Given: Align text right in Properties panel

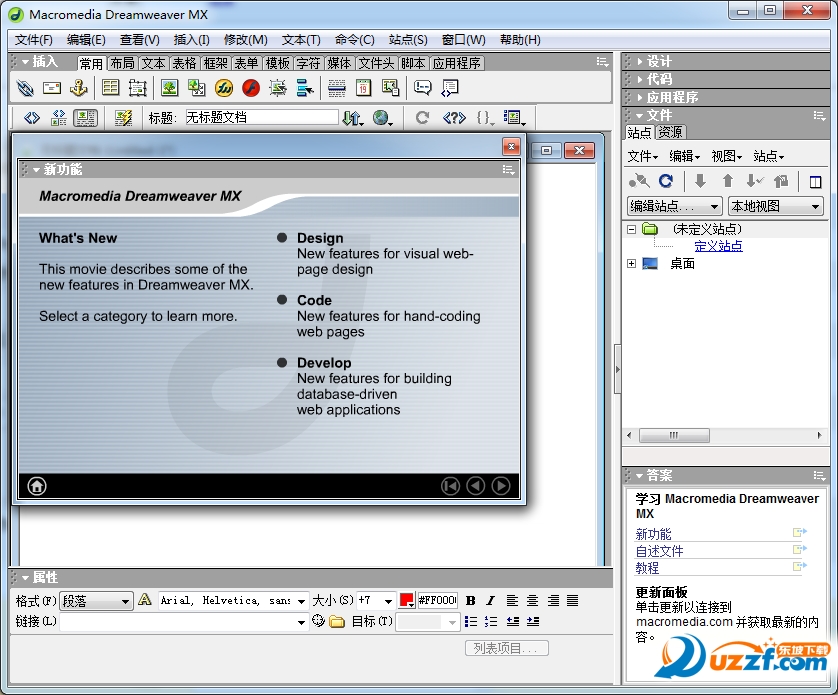Looking at the screenshot, I should click(553, 600).
